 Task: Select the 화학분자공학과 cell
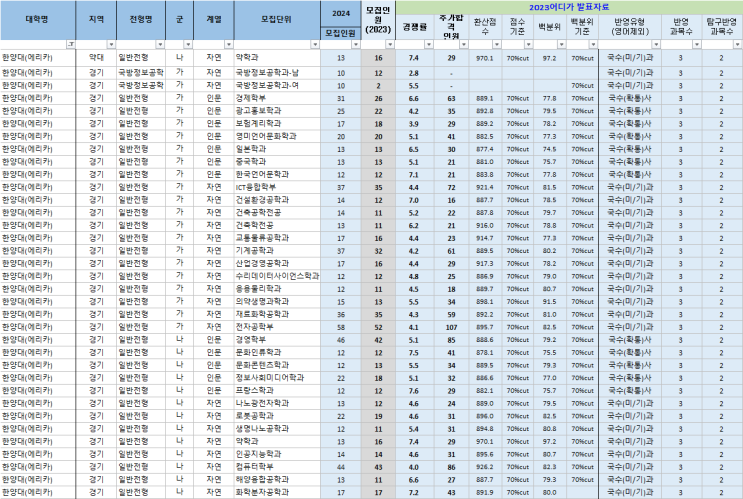click(277, 492)
